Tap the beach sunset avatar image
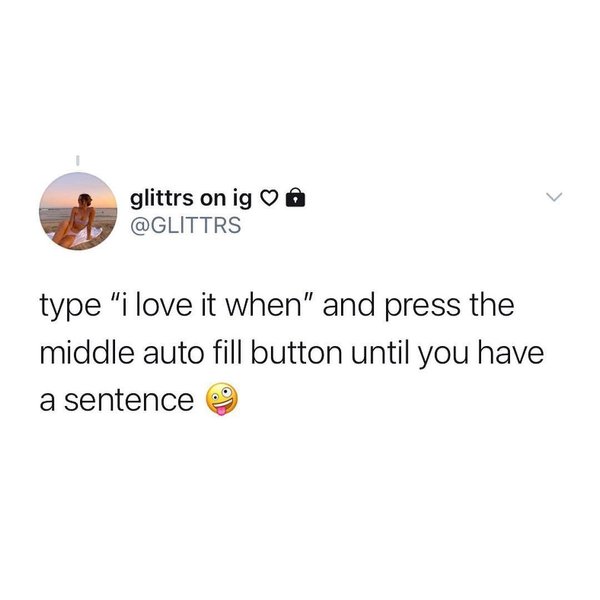The width and height of the screenshot is (600, 600). (78, 211)
